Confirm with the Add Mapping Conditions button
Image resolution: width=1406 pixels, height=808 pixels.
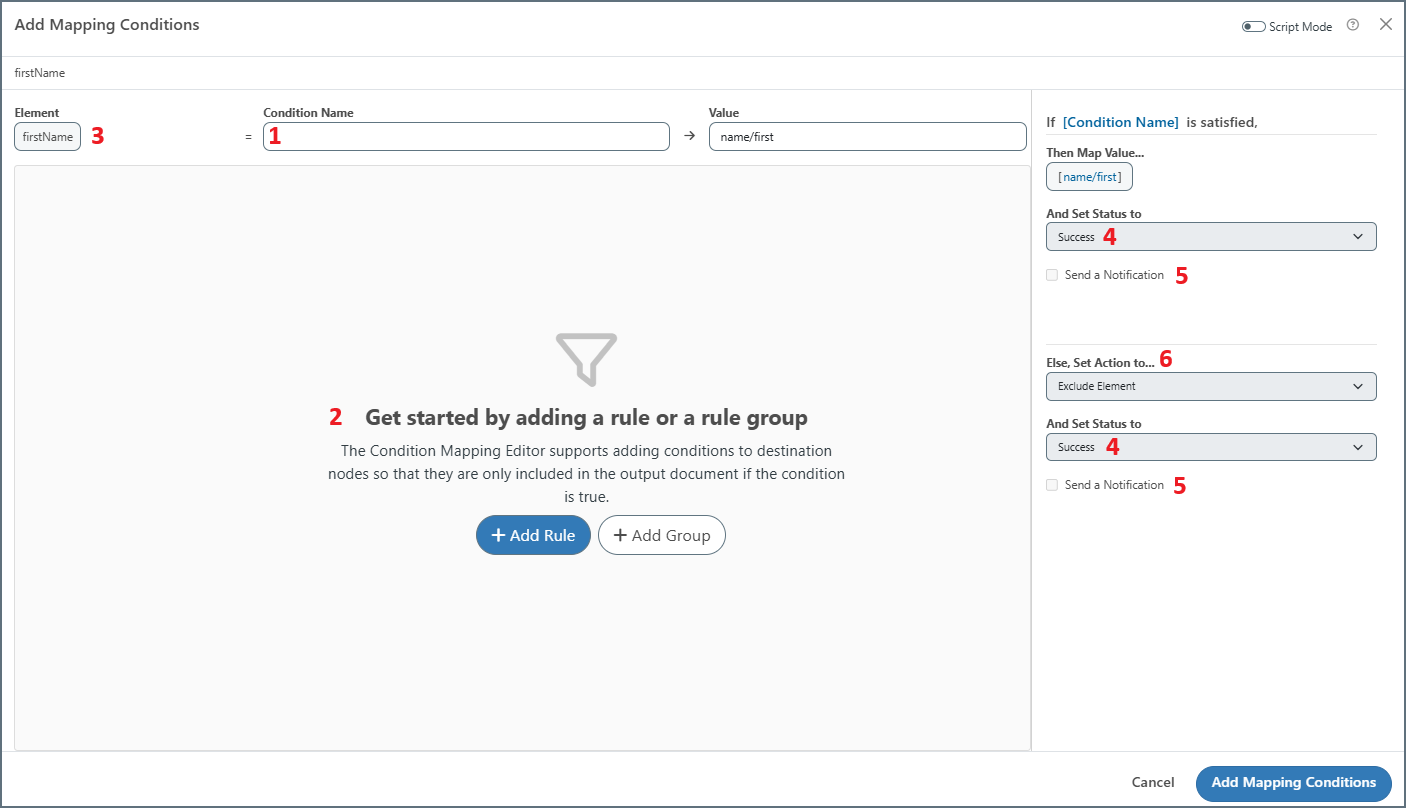(x=1293, y=783)
